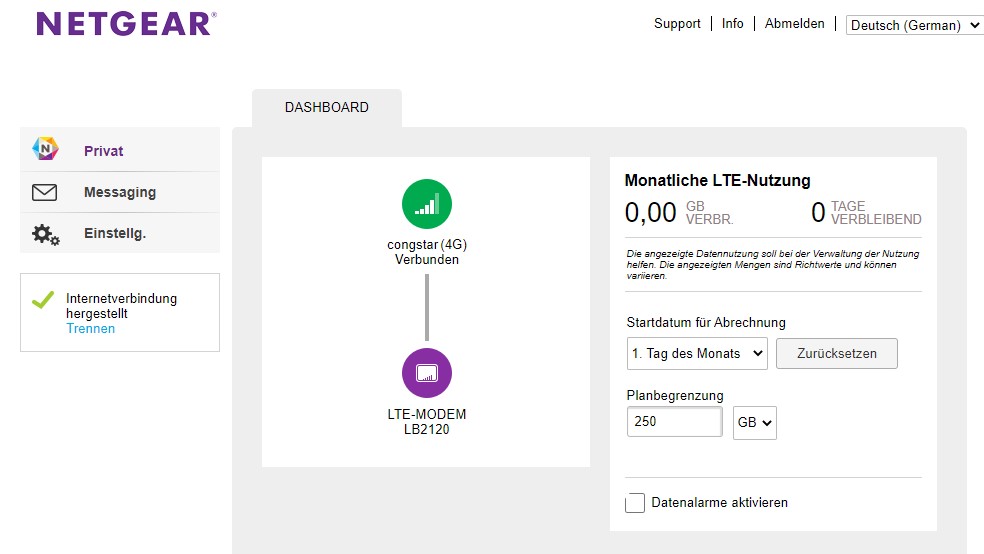This screenshot has width=984, height=554.
Task: Open the Einstellg. menu item
Action: (120, 233)
